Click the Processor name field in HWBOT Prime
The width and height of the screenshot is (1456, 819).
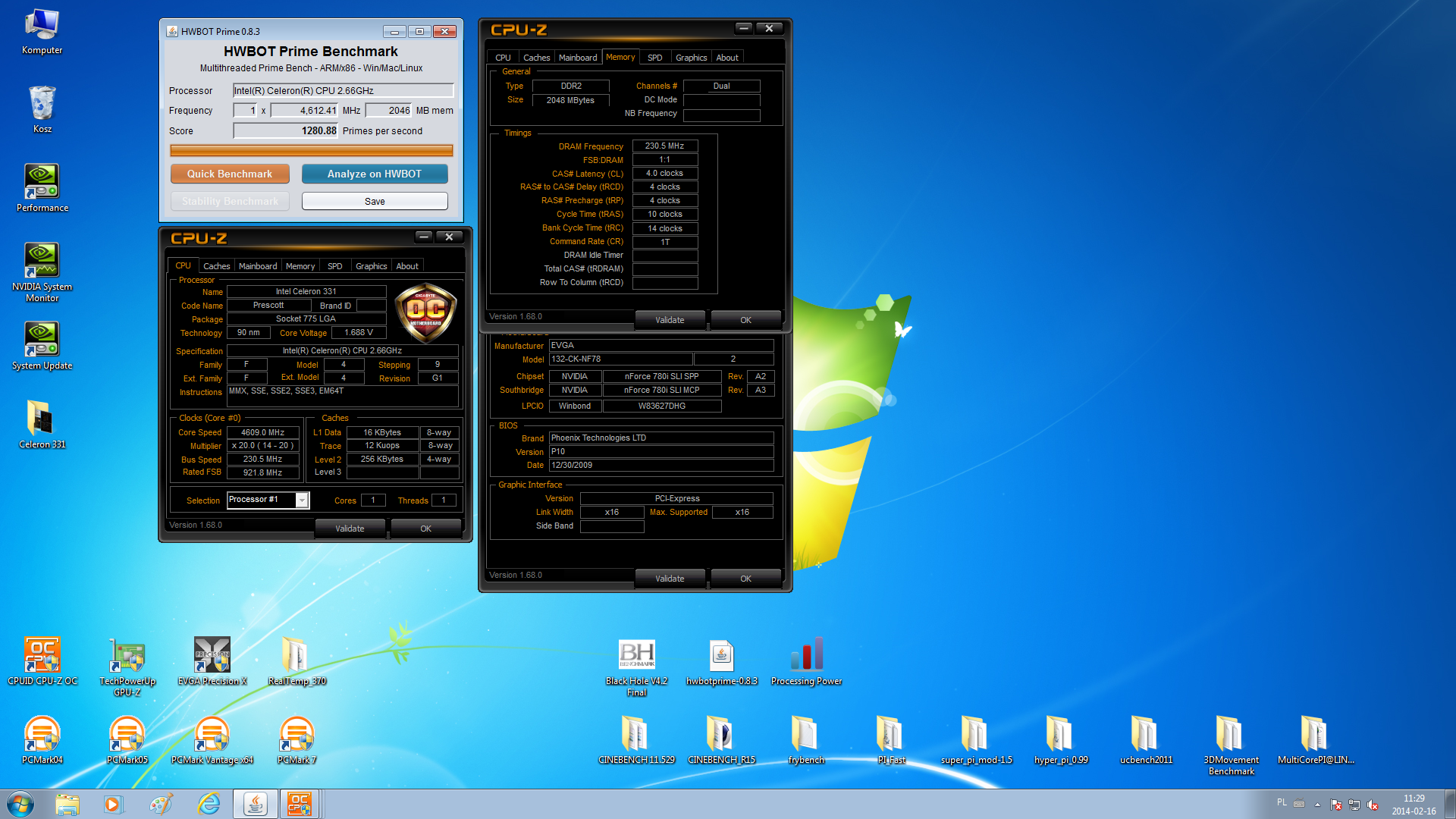(x=343, y=91)
